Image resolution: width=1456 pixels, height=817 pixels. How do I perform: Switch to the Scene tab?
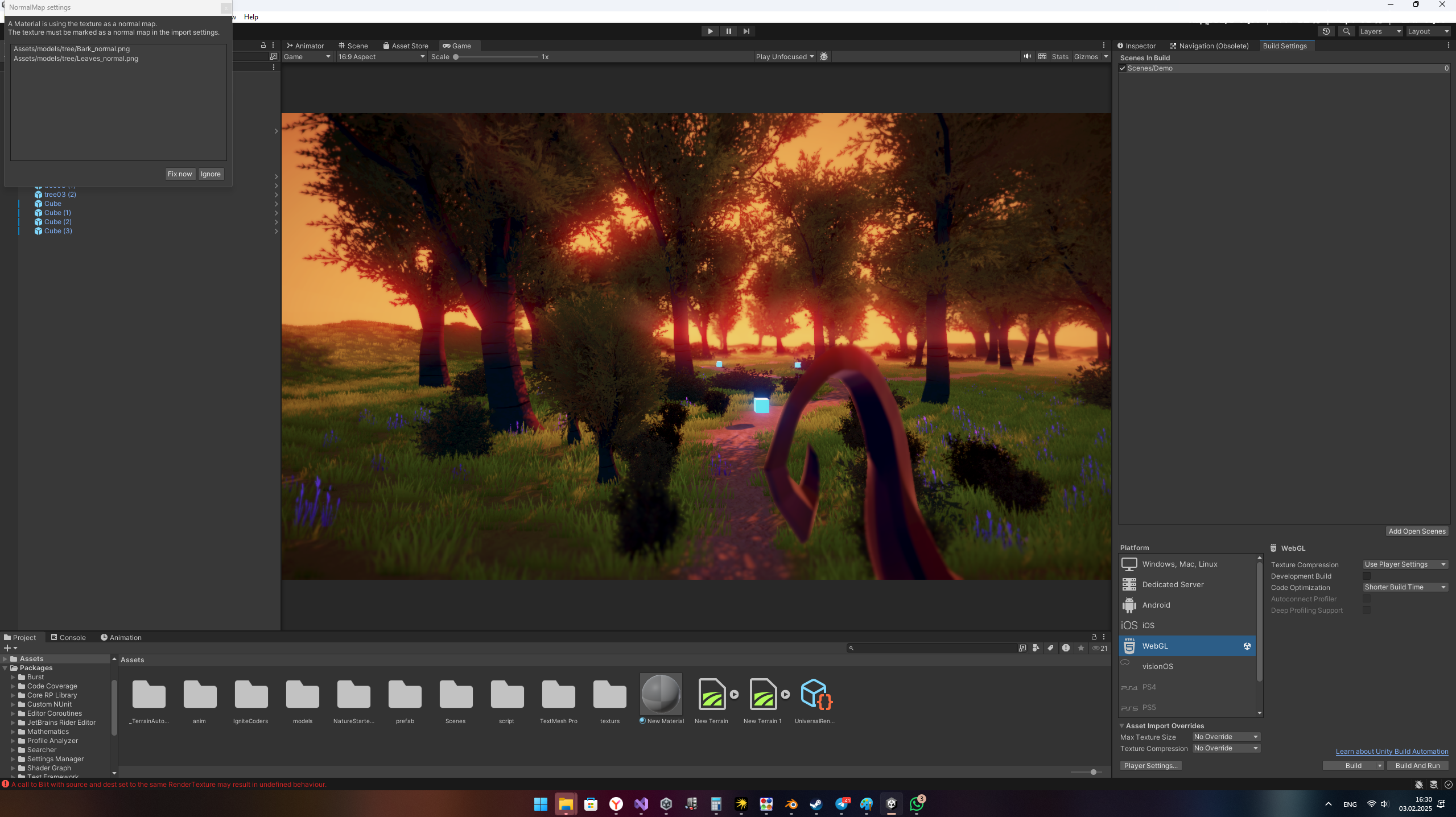click(x=353, y=46)
